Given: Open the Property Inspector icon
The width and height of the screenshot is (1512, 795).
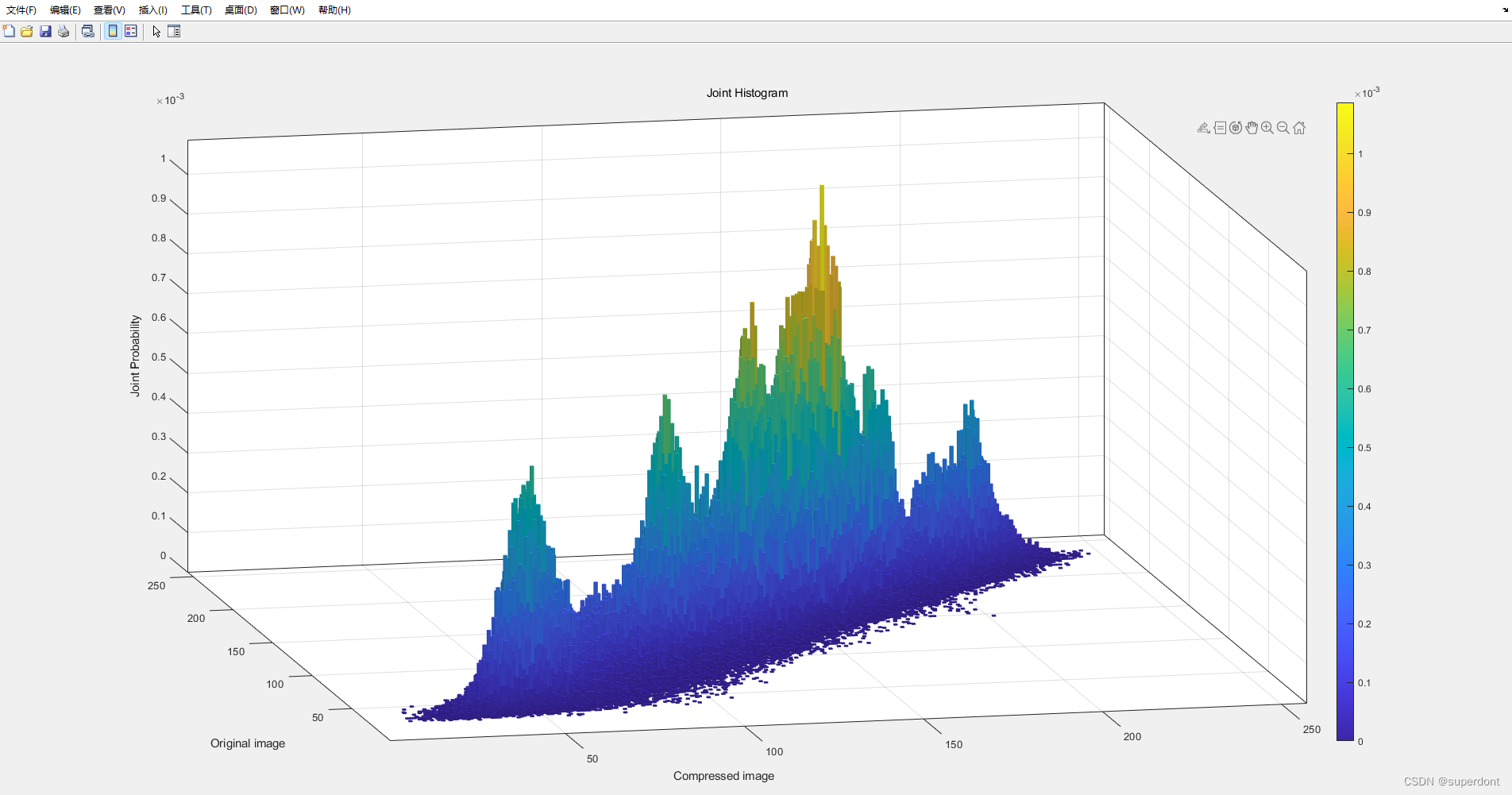Looking at the screenshot, I should pyautogui.click(x=174, y=31).
